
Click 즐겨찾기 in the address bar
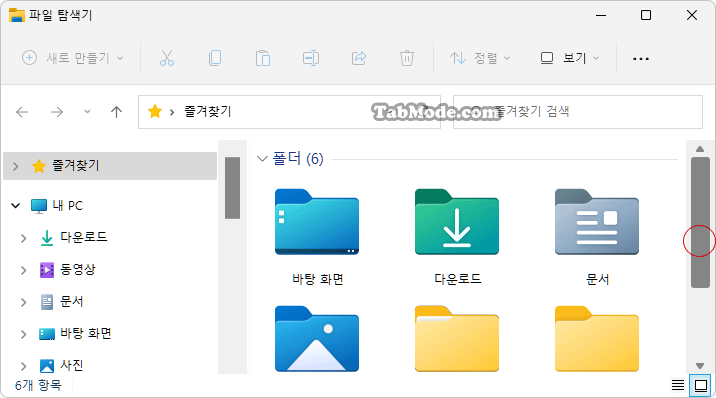tap(208, 111)
